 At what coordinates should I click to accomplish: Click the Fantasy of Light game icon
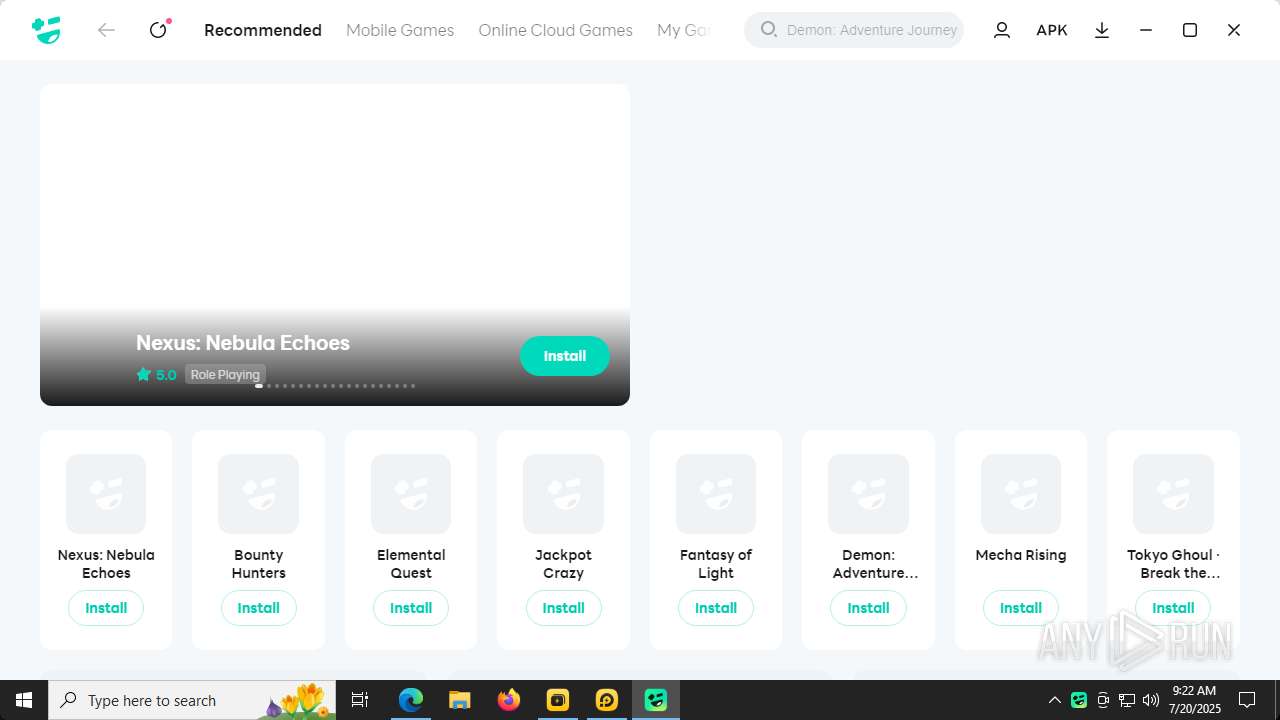click(716, 494)
